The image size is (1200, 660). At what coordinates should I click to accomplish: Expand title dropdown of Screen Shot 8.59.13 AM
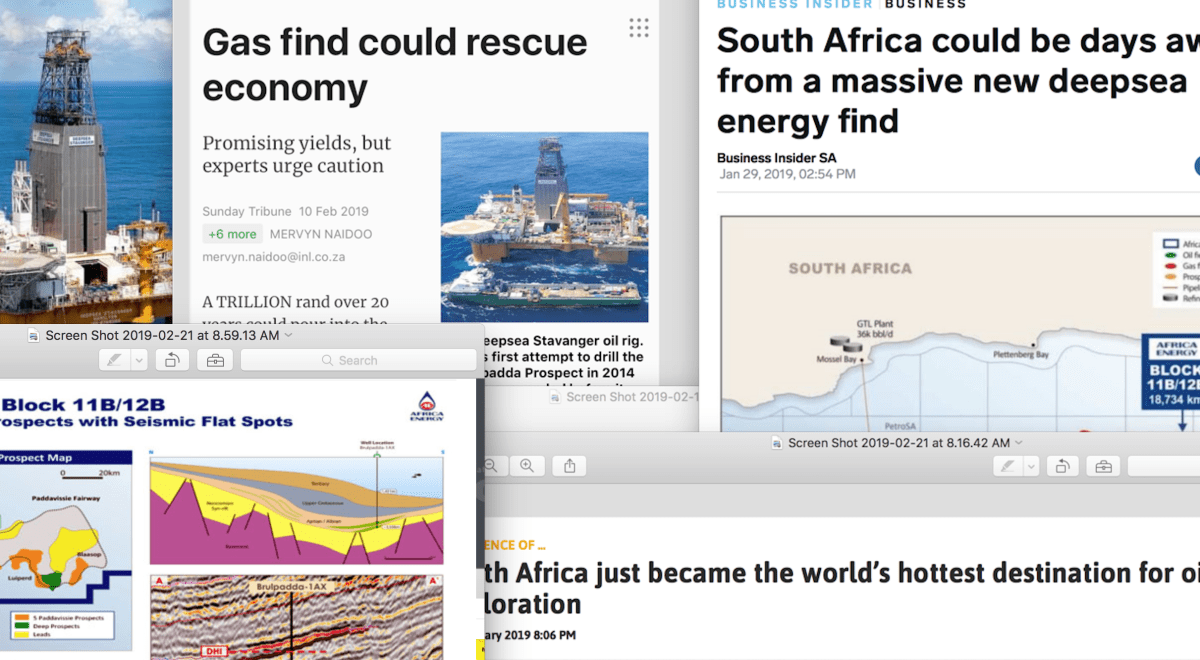tap(289, 335)
